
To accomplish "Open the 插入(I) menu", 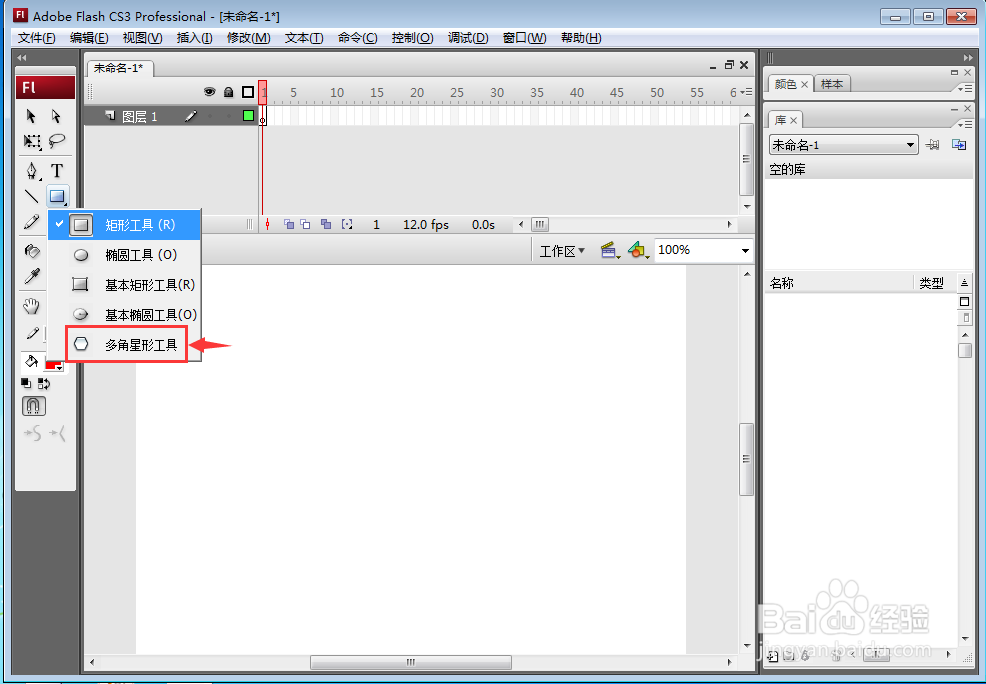I will (x=194, y=38).
